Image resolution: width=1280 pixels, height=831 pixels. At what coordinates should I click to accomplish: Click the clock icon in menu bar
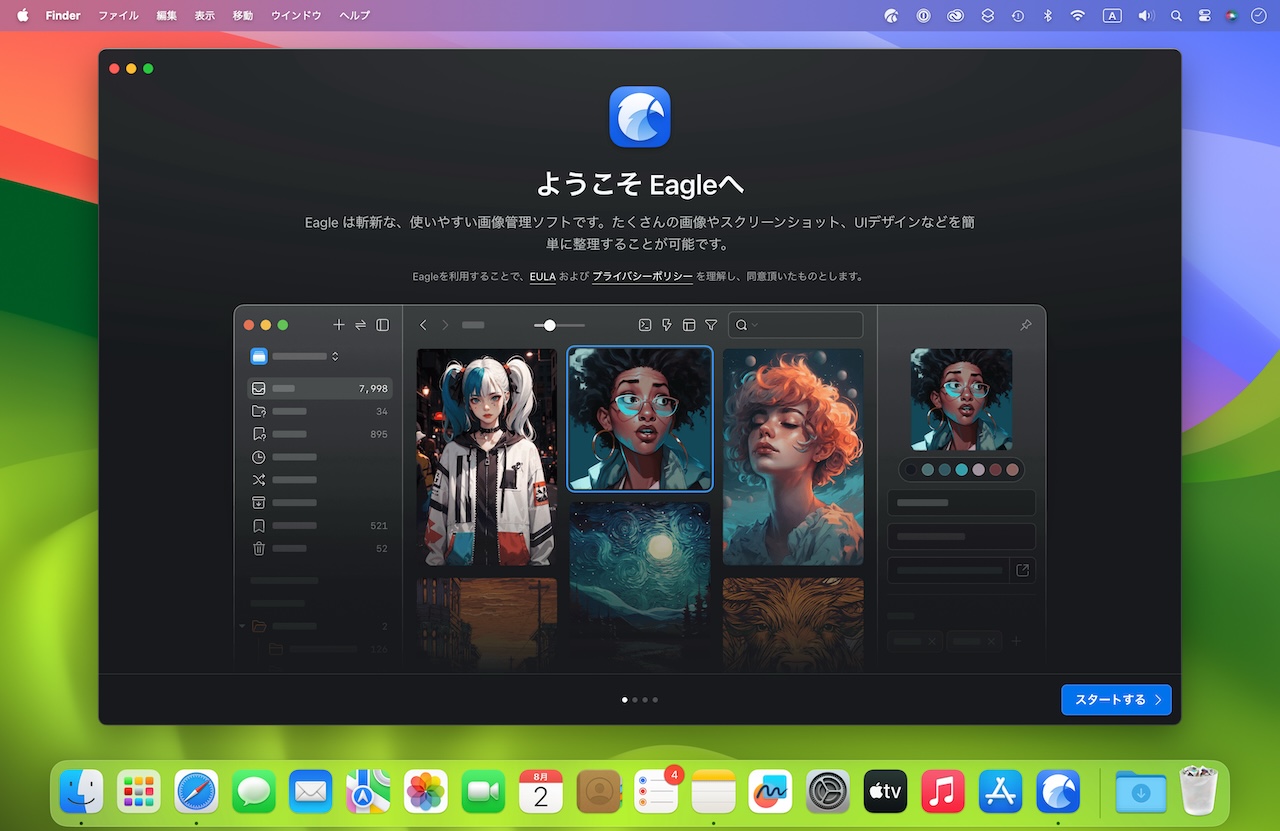click(1258, 15)
